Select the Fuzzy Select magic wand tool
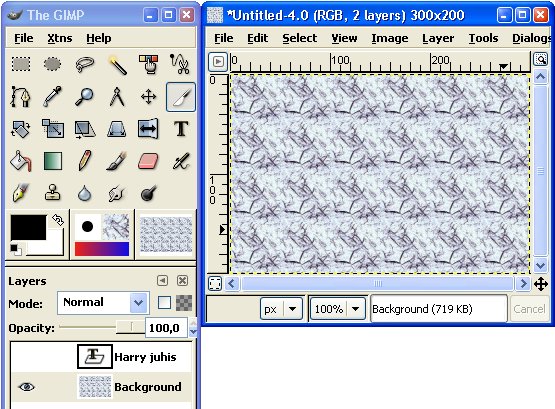The width and height of the screenshot is (555, 409). [117, 64]
